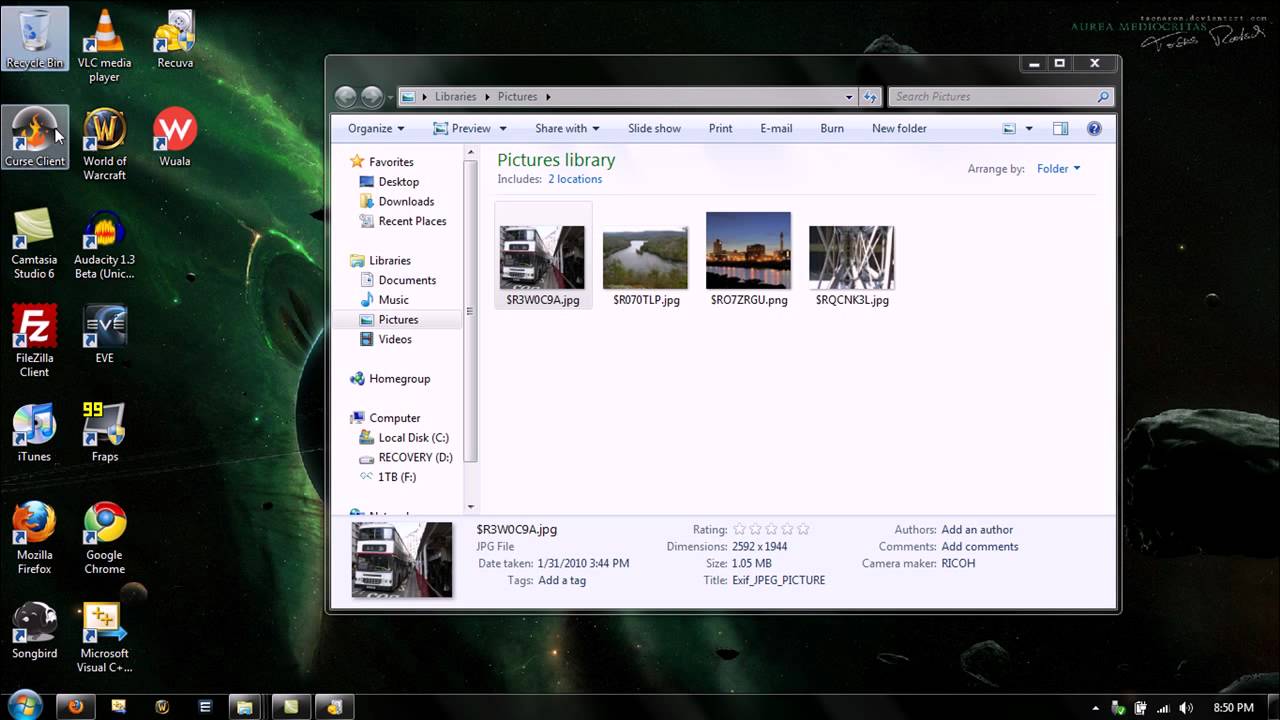This screenshot has height=720, width=1280.
Task: Change view using the views icon
Action: [1009, 128]
